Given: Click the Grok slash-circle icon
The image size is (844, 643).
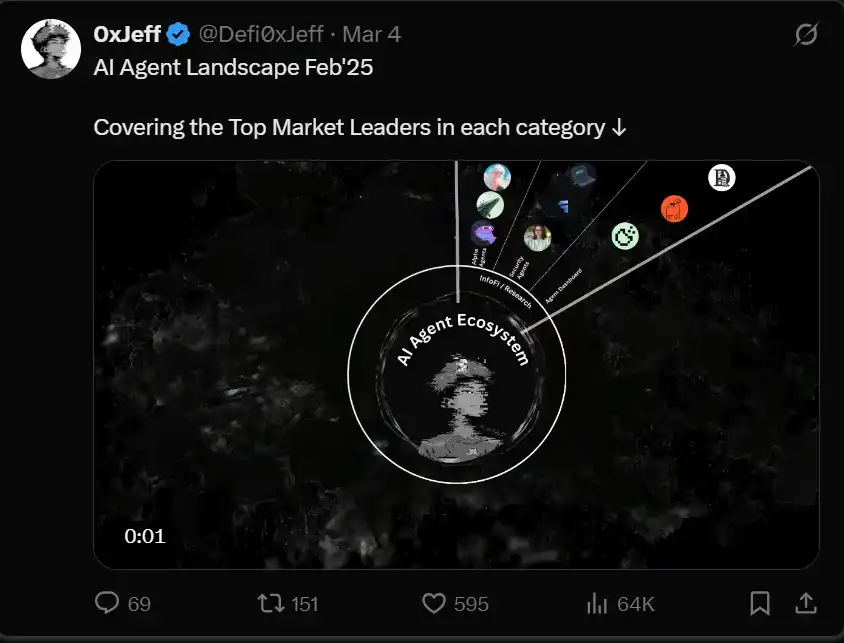Looking at the screenshot, I should point(805,35).
